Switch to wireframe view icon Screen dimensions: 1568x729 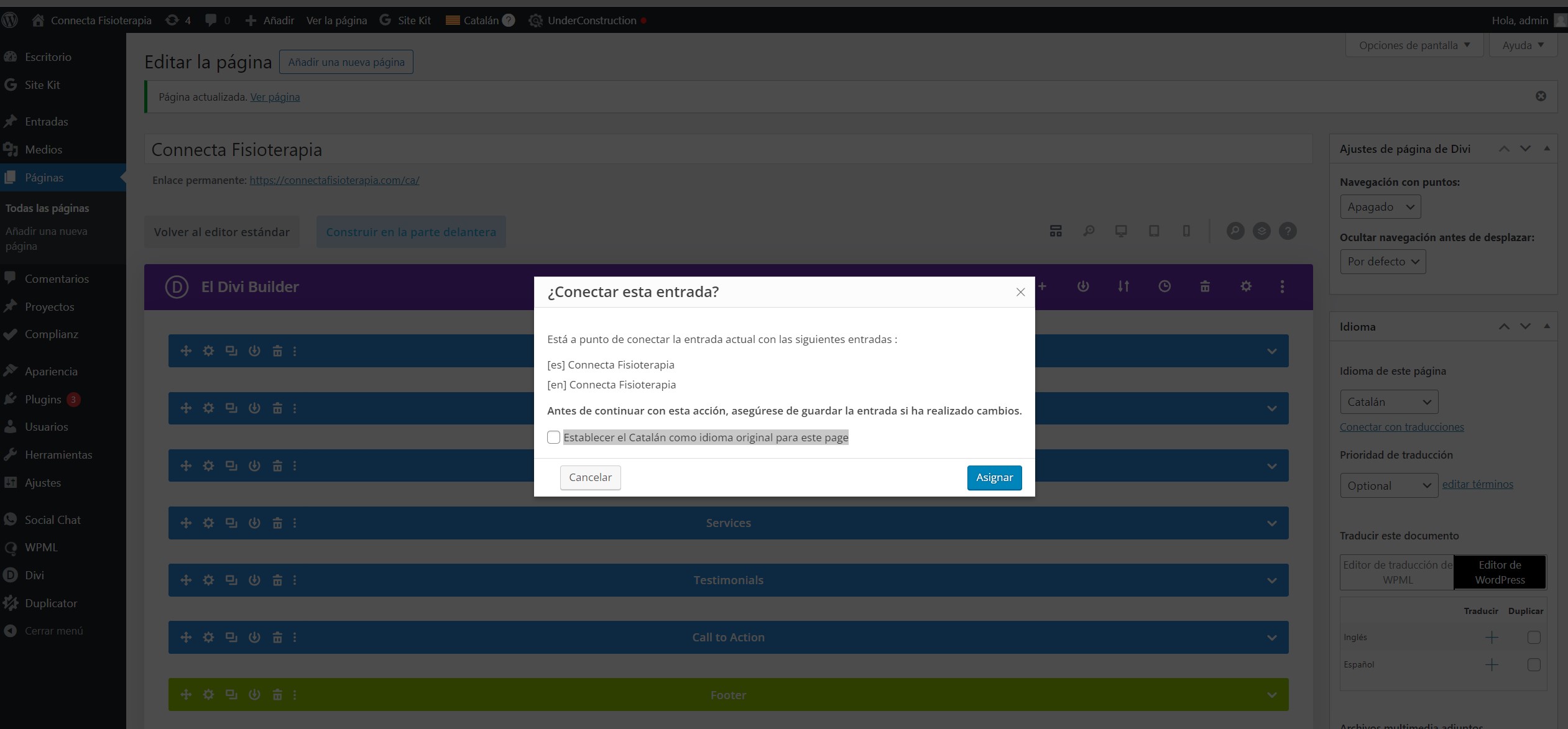[1056, 231]
